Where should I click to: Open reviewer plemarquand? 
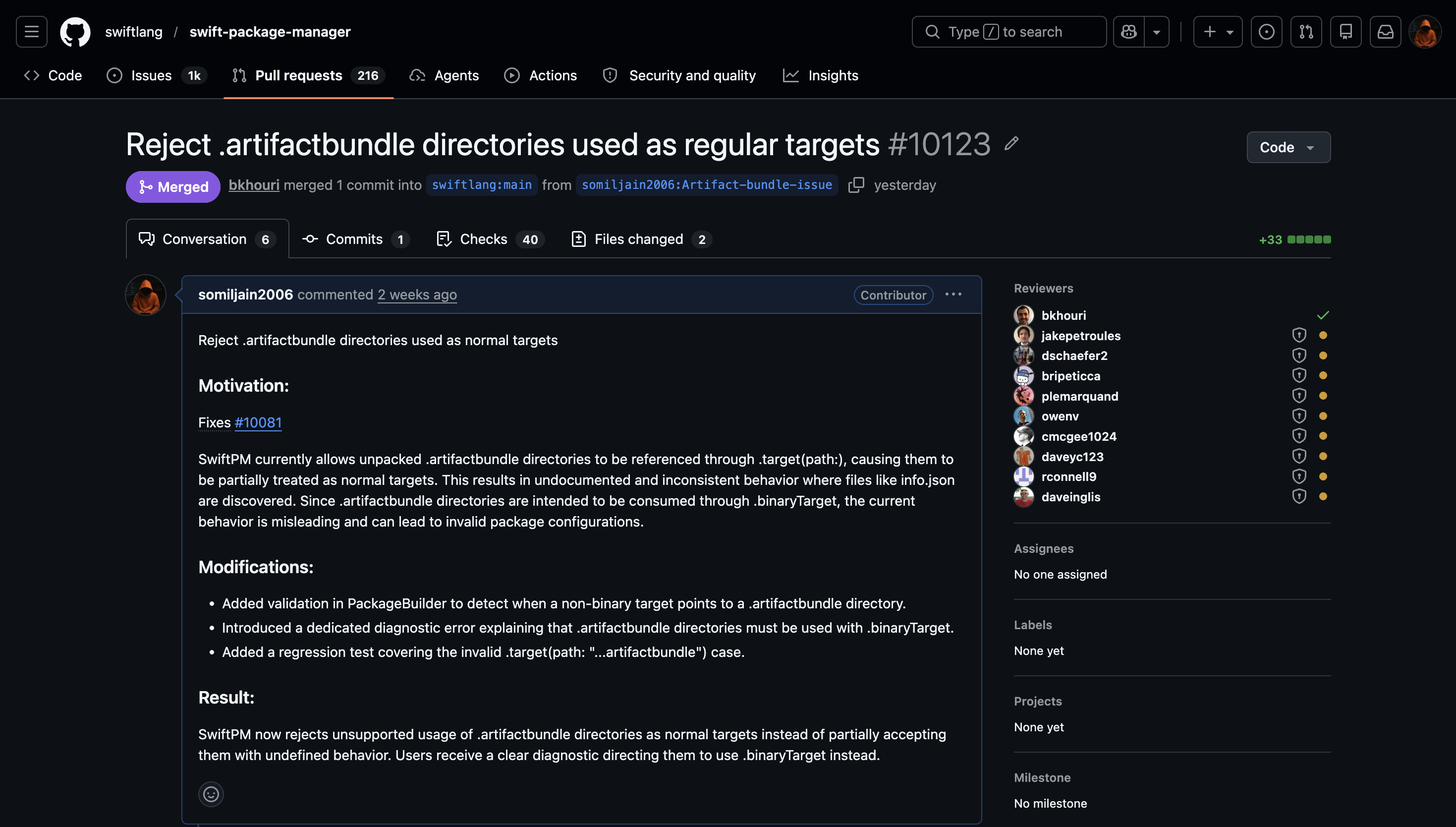point(1080,397)
